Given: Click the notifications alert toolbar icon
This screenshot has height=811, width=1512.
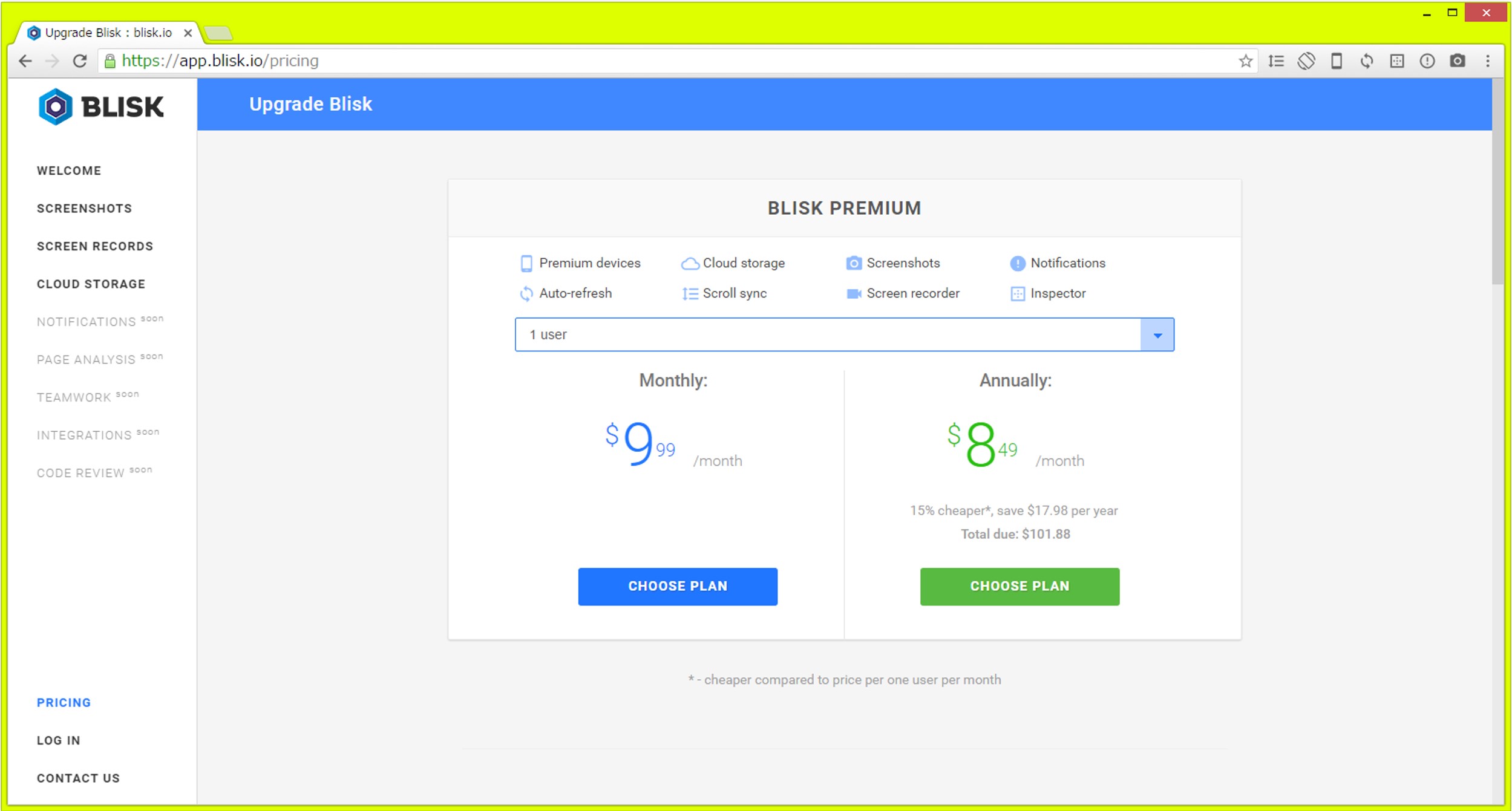Looking at the screenshot, I should pyautogui.click(x=1427, y=61).
